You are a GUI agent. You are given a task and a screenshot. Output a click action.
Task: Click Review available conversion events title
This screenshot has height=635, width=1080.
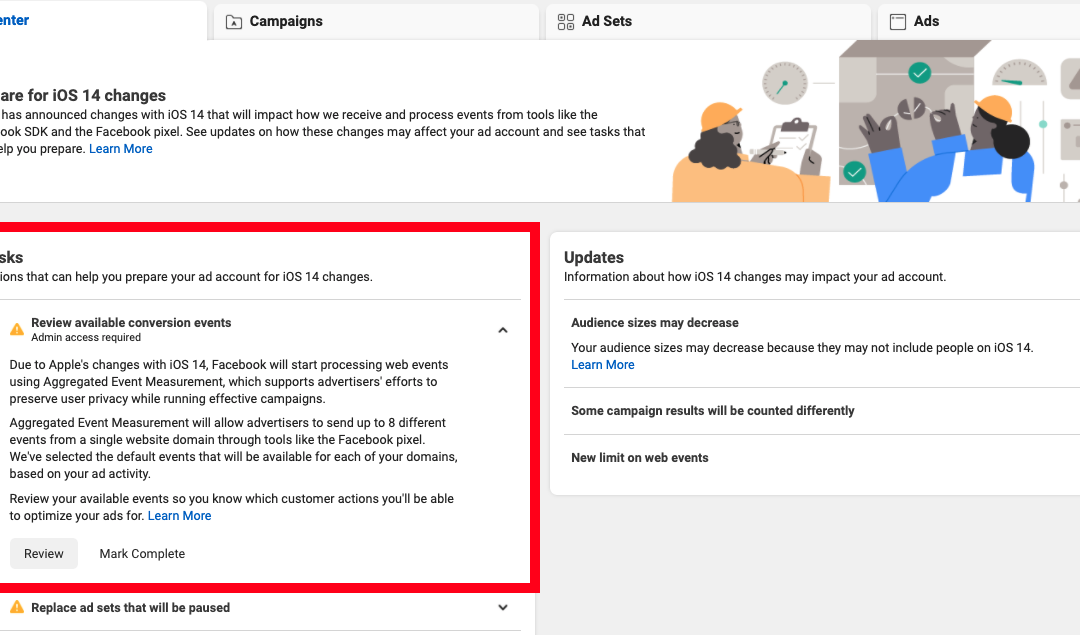[131, 323]
